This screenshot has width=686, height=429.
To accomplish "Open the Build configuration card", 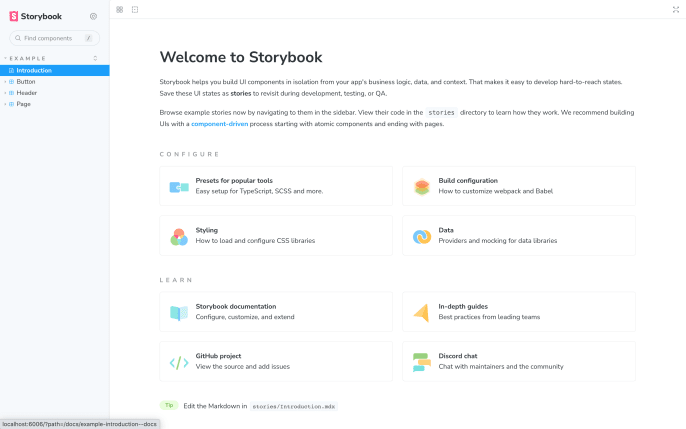I will tap(519, 186).
